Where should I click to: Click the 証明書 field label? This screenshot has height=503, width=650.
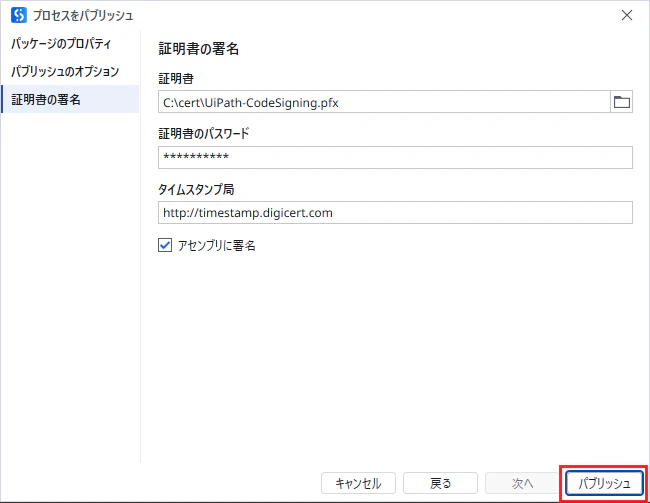point(176,78)
